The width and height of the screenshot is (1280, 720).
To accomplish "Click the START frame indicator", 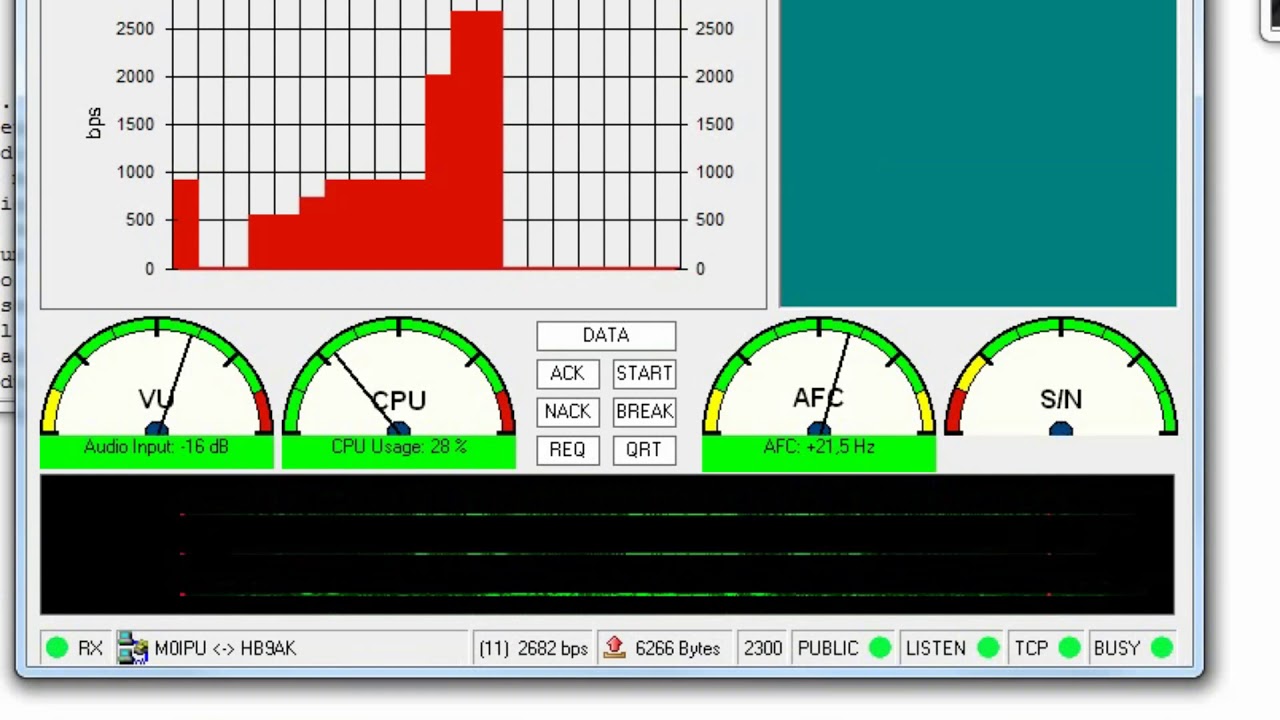I will [644, 374].
